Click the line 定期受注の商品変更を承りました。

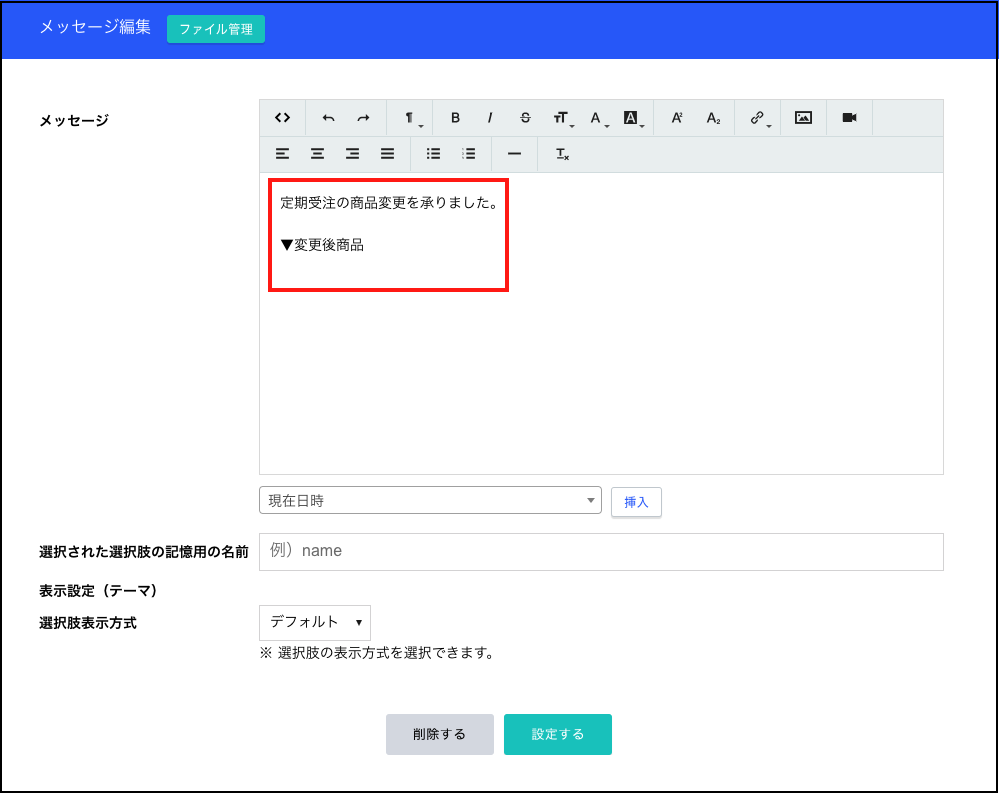point(389,203)
